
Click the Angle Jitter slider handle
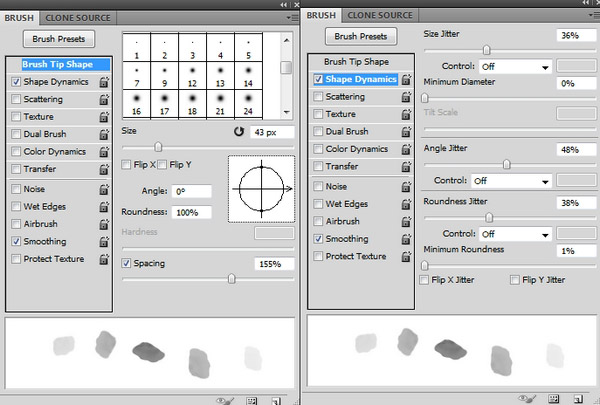point(507,164)
